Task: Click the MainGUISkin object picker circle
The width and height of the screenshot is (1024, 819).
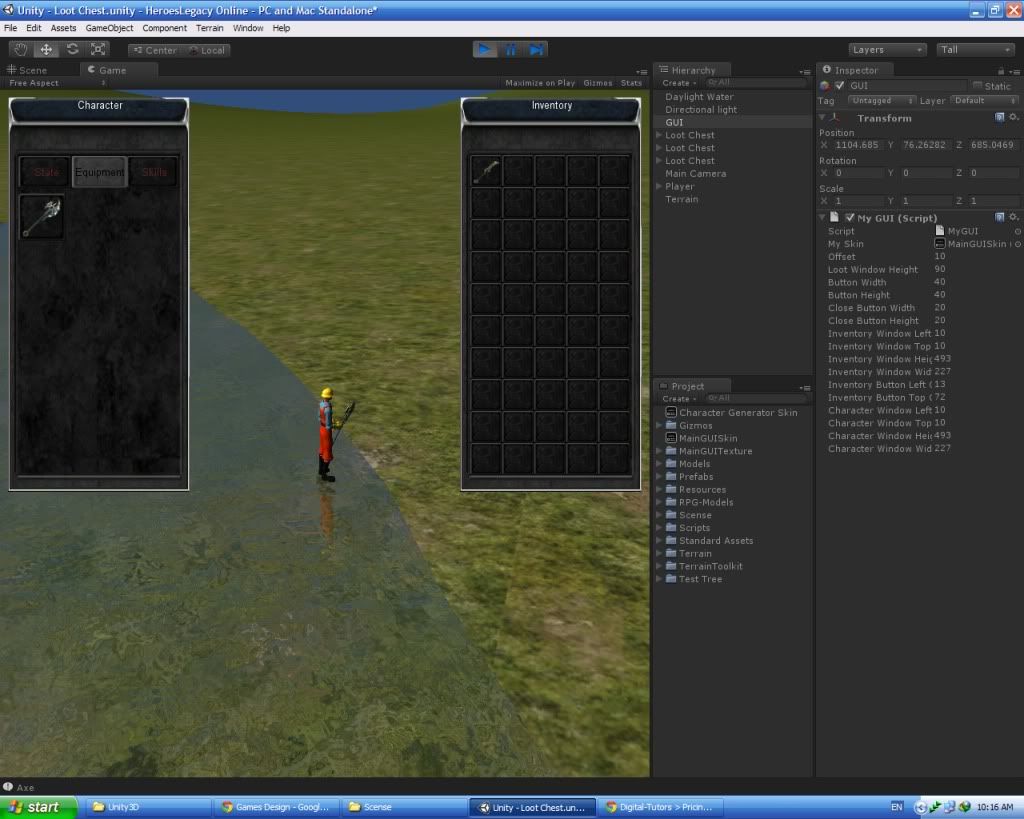Action: tap(1017, 244)
